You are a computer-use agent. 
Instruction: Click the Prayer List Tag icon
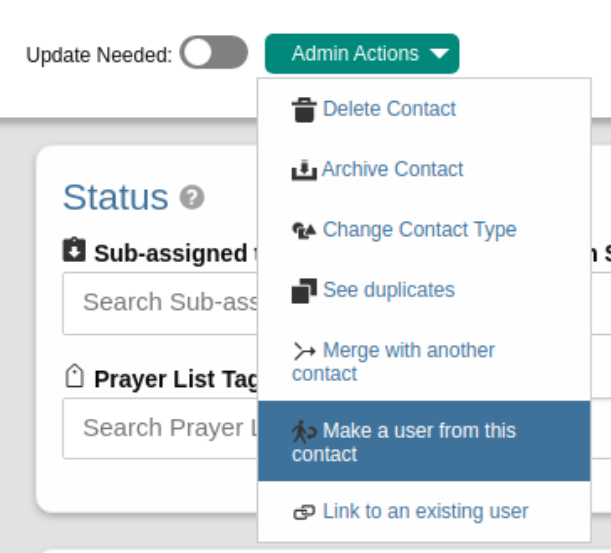tap(74, 376)
